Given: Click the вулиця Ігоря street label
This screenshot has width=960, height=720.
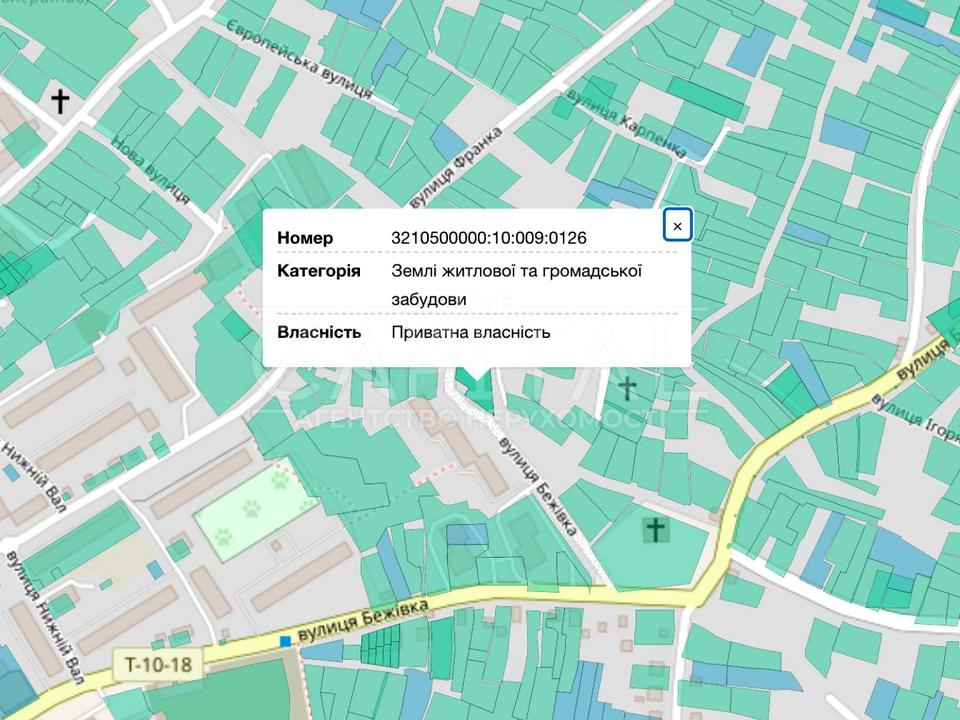Looking at the screenshot, I should [x=914, y=412].
